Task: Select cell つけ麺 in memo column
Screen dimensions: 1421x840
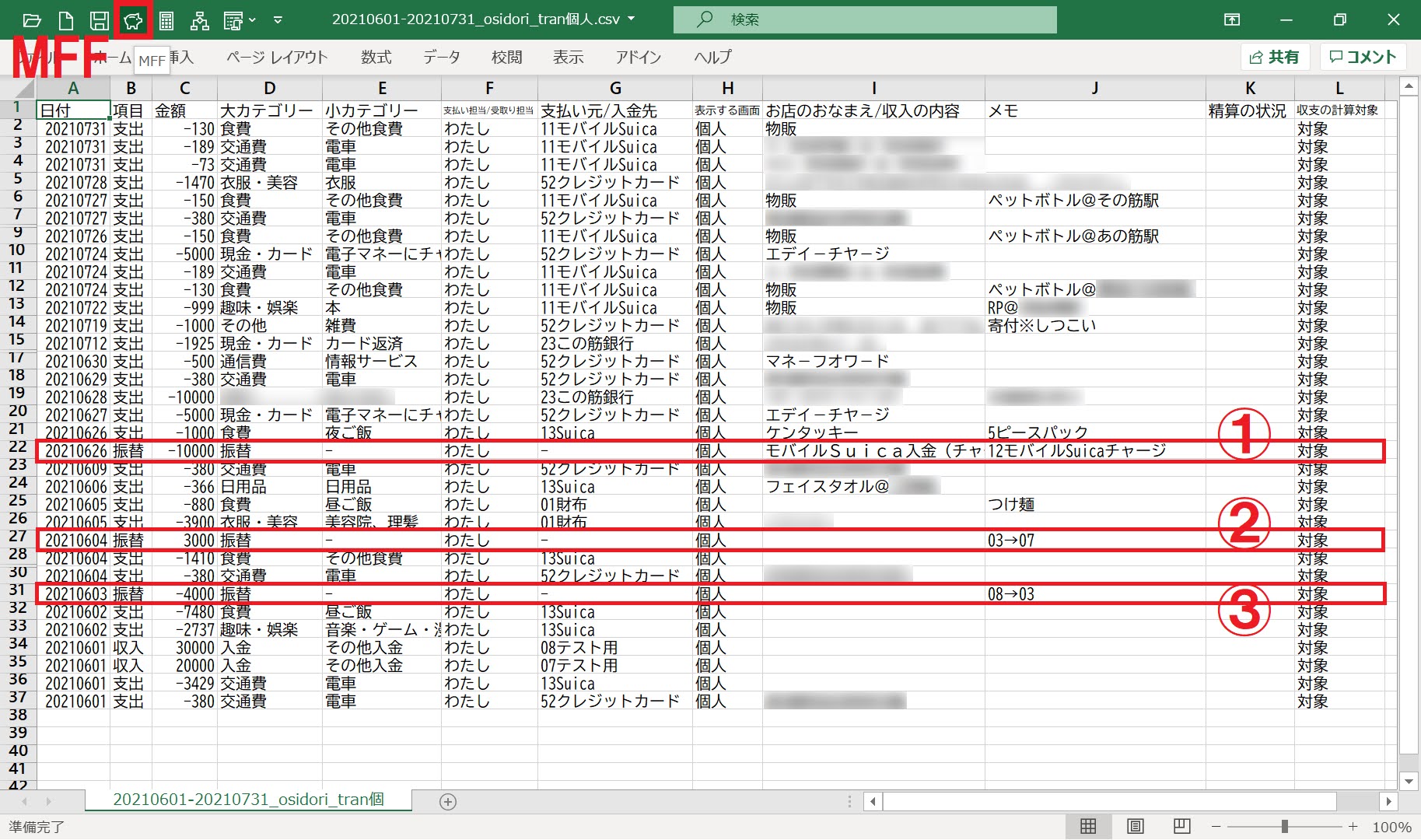Action: [x=1094, y=504]
